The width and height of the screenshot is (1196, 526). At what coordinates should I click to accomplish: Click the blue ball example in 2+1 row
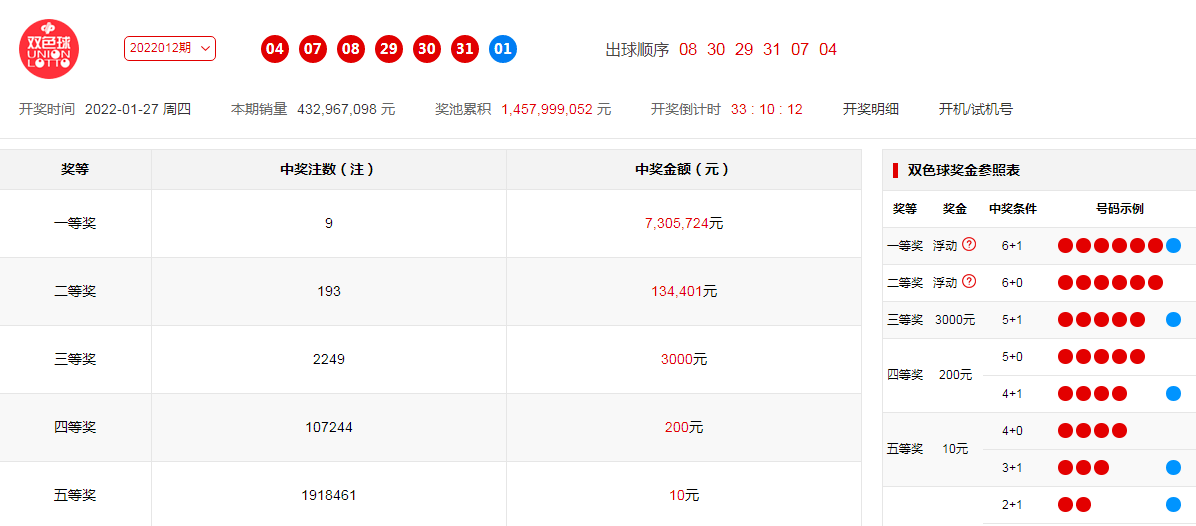[1173, 504]
